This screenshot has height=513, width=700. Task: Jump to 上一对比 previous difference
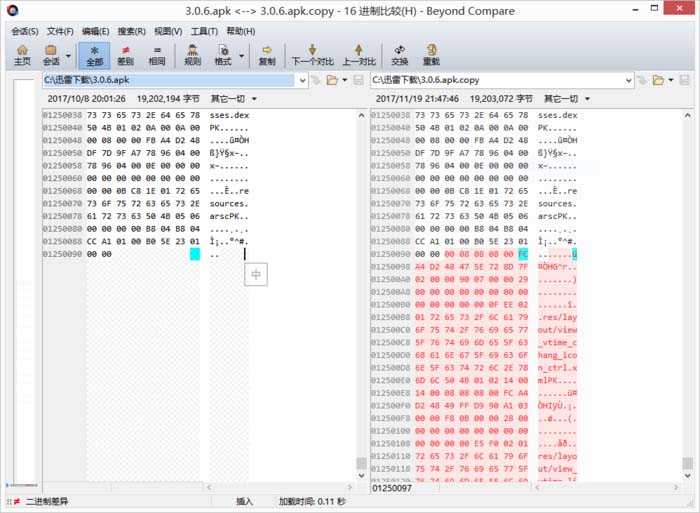tap(358, 55)
